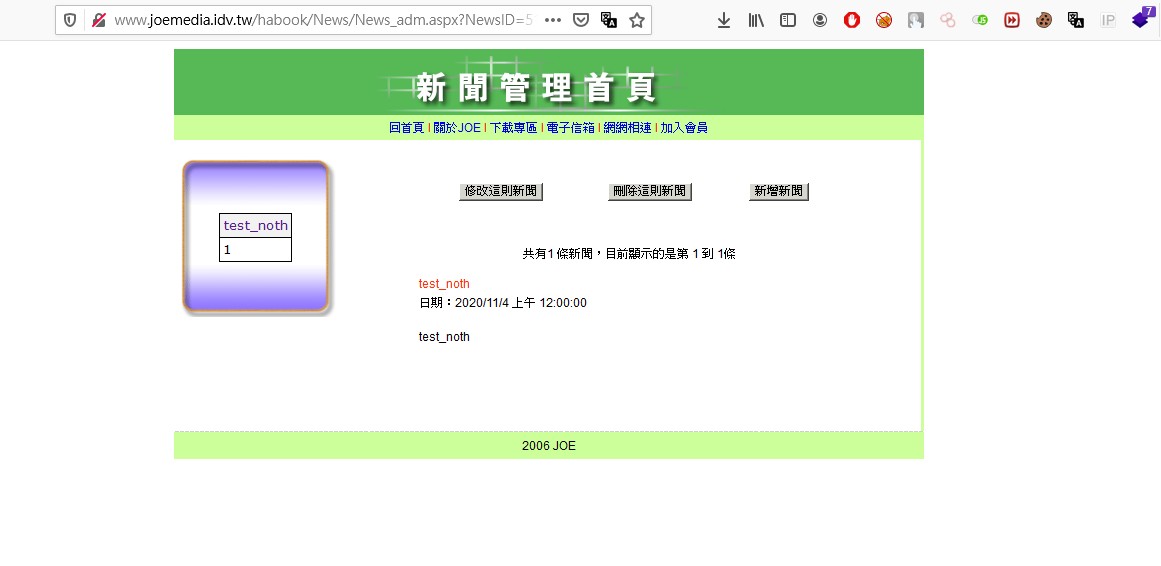The width and height of the screenshot is (1161, 566).
Task: Click the 修改這則新聞 button
Action: pos(501,191)
